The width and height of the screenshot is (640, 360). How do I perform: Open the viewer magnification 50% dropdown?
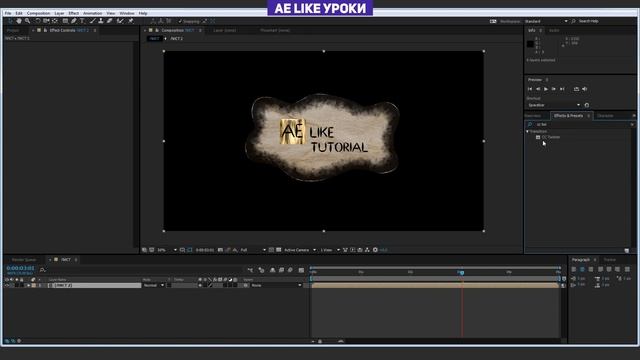167,250
